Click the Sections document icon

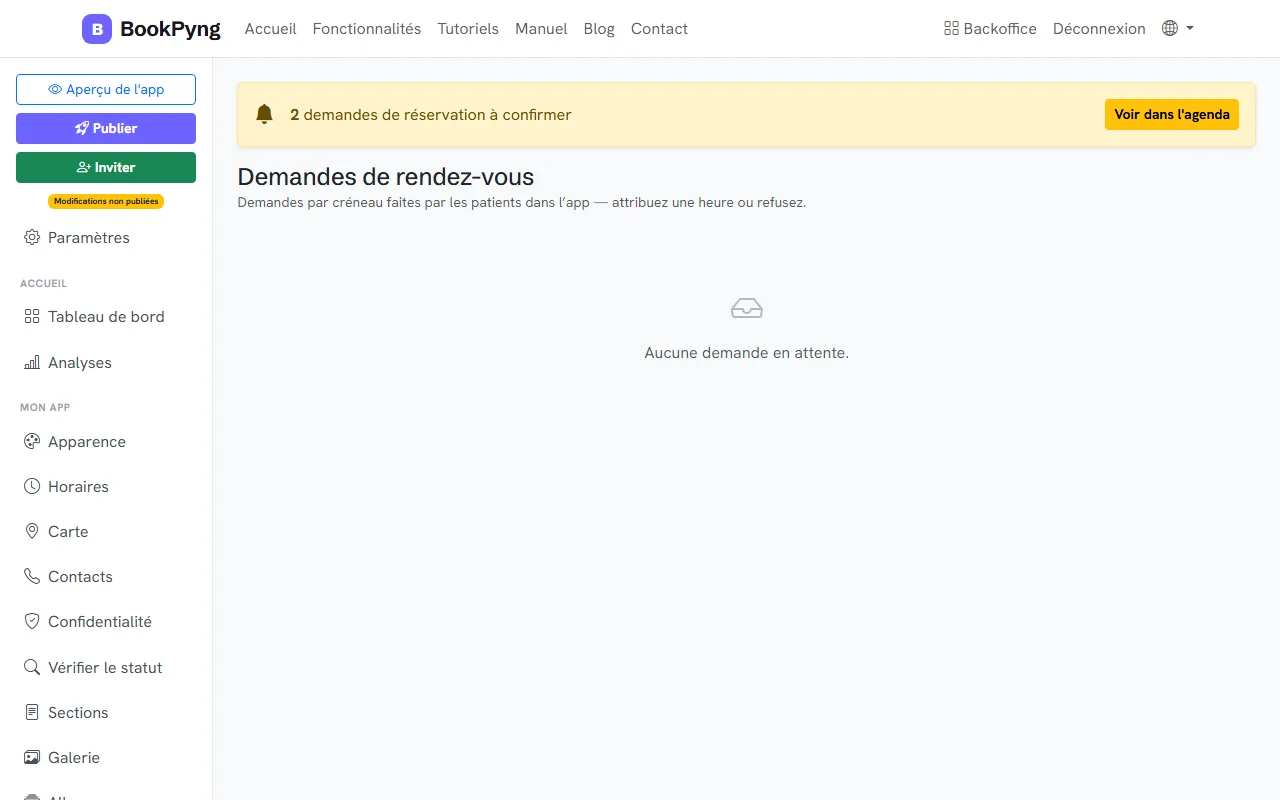(x=32, y=712)
